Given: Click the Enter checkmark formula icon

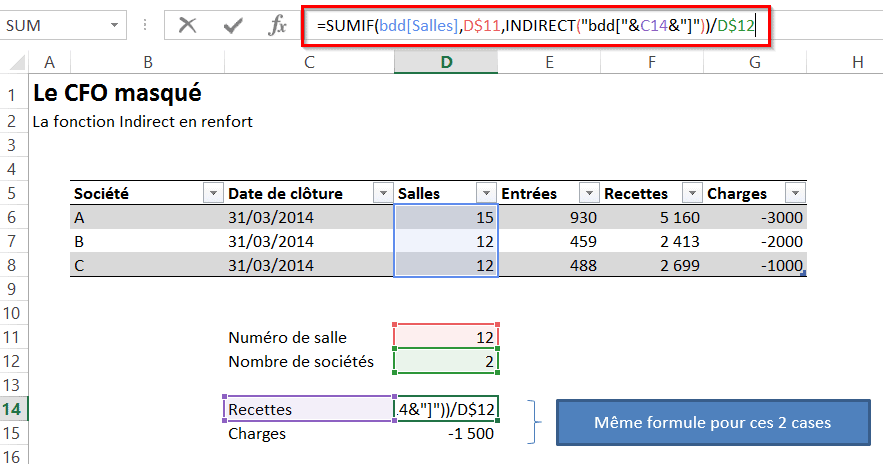Looking at the screenshot, I should 233,25.
